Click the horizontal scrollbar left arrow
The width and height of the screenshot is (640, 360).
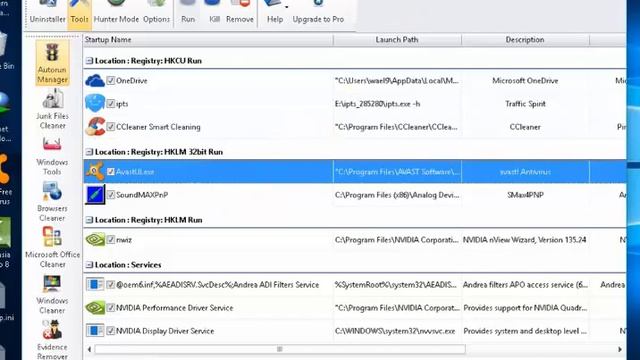tap(89, 349)
